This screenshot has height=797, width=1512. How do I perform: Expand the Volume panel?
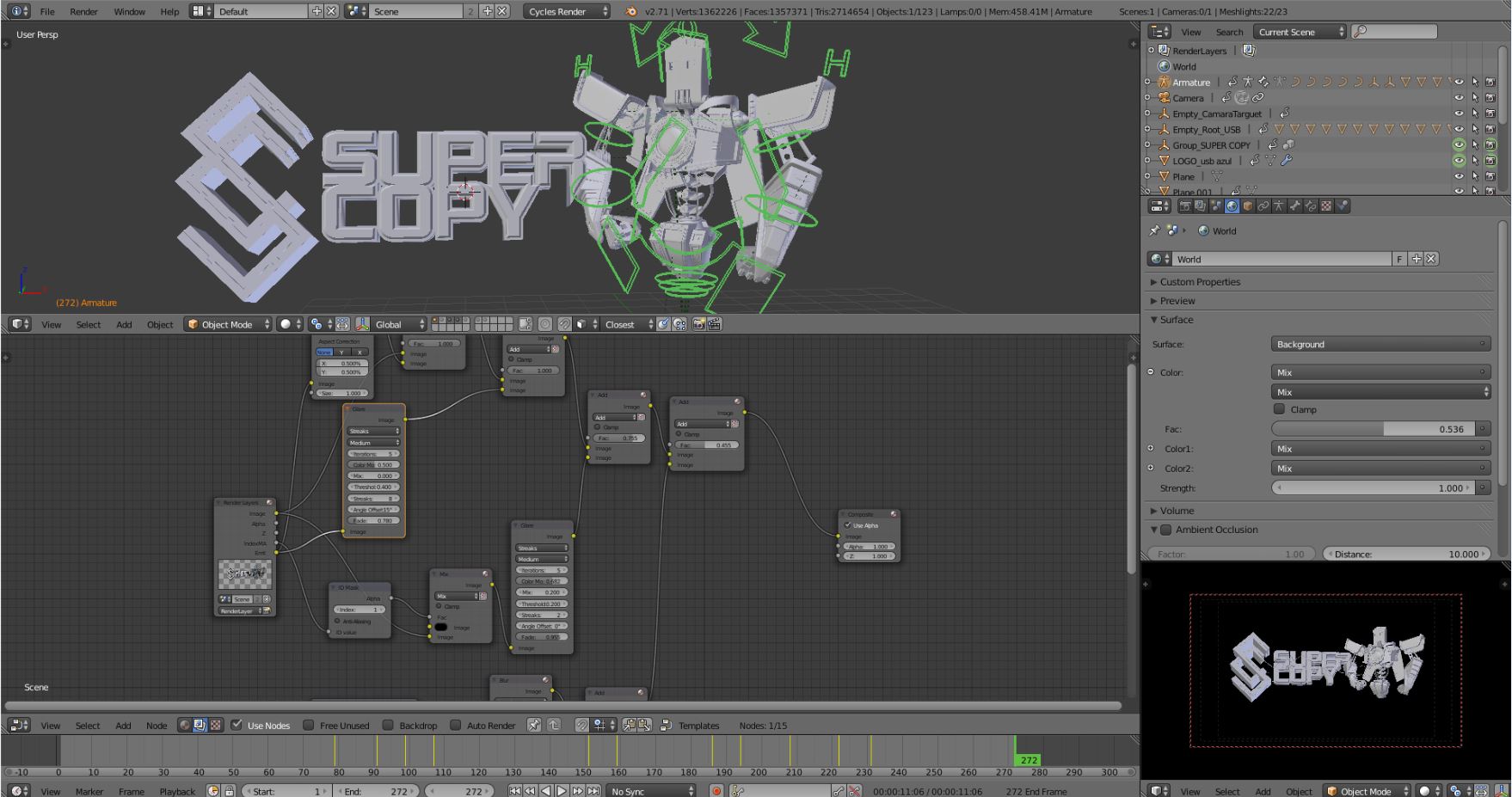click(1176, 511)
